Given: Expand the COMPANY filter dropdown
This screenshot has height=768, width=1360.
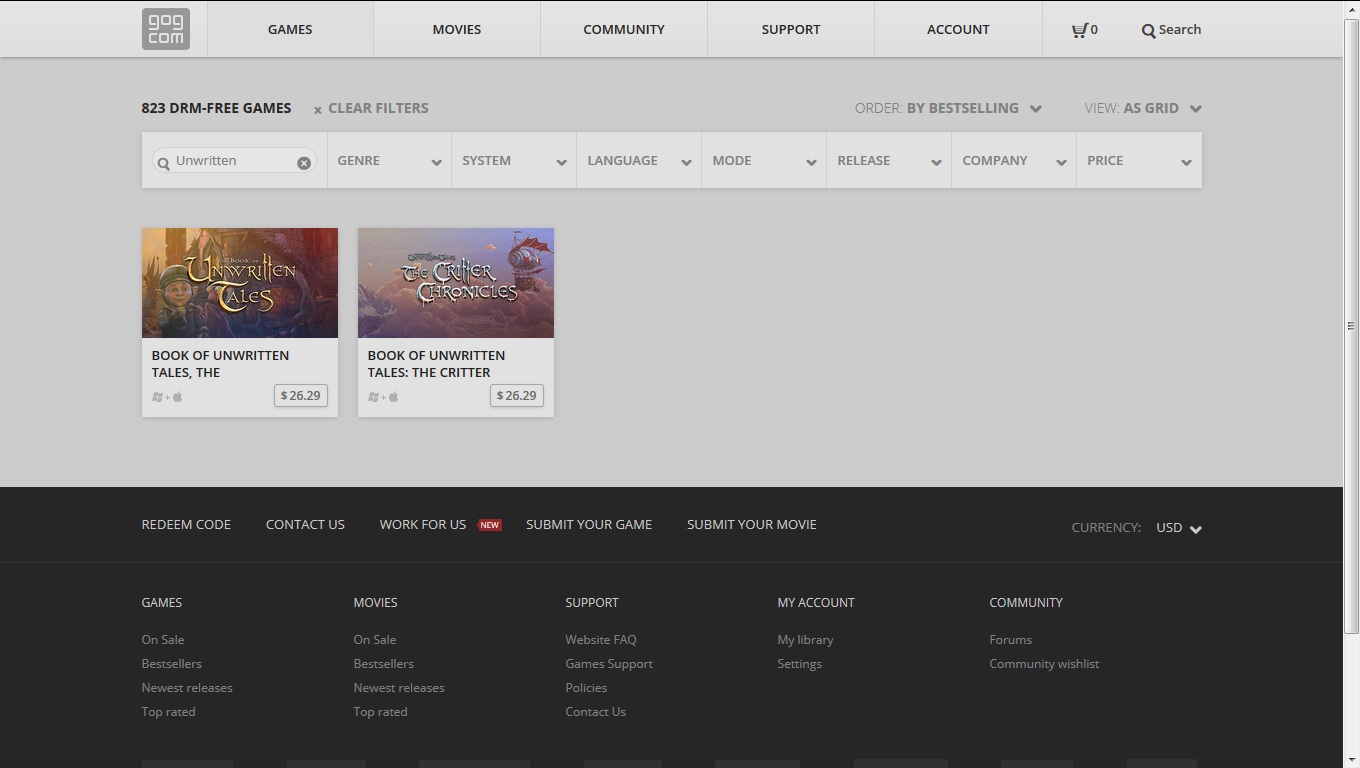Looking at the screenshot, I should [1014, 160].
